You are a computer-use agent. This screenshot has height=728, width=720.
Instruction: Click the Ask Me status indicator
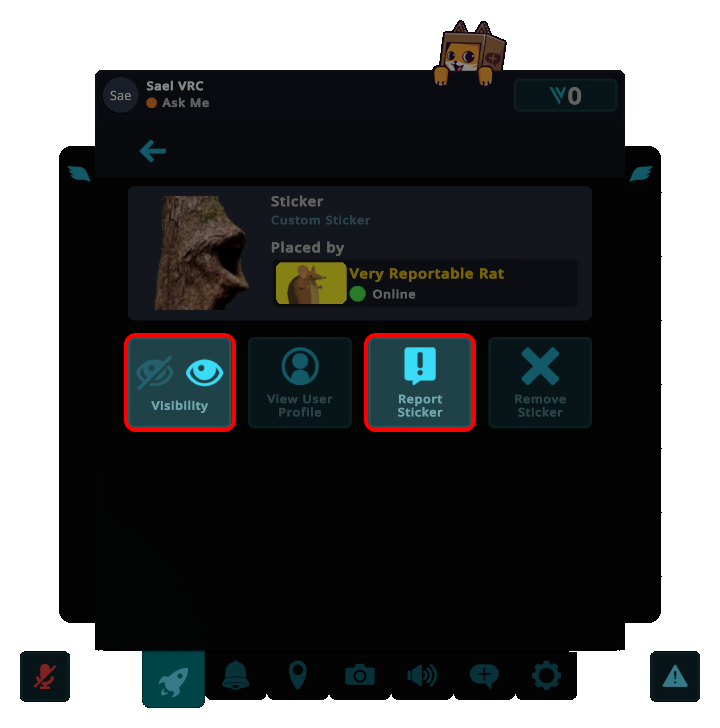point(178,103)
